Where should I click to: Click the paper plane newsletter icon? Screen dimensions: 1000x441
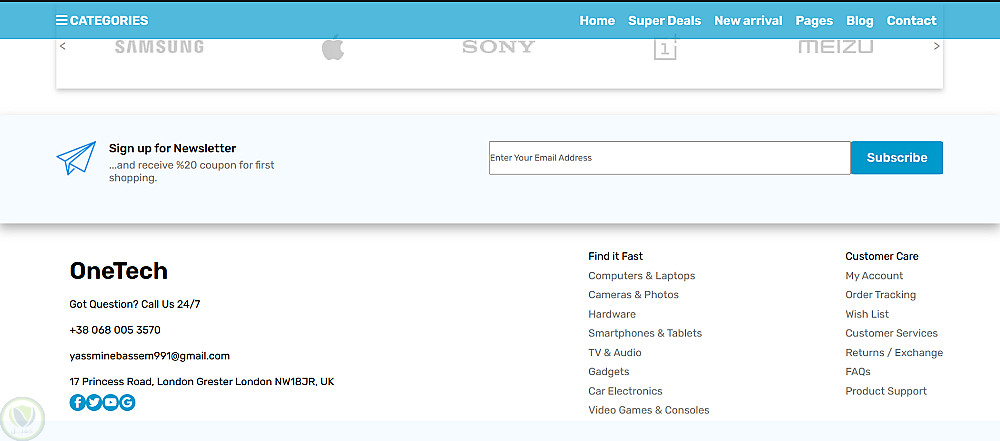tap(76, 158)
